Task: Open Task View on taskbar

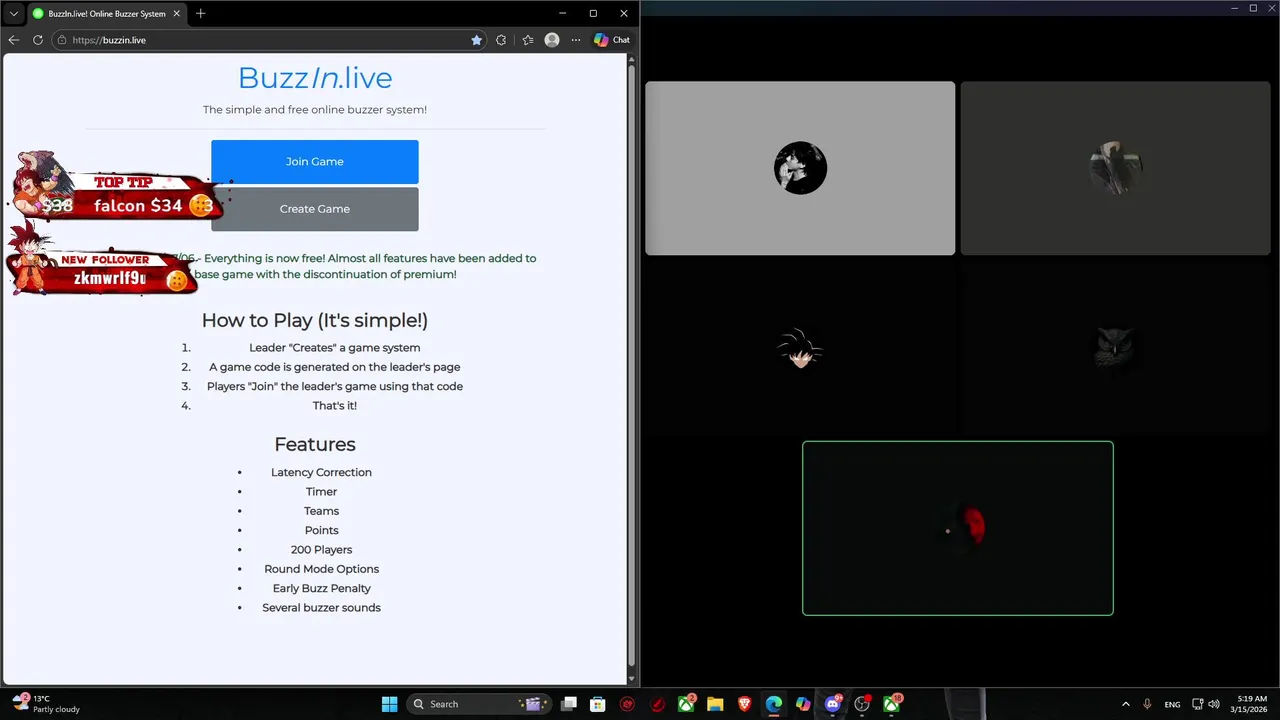Action: pos(568,704)
